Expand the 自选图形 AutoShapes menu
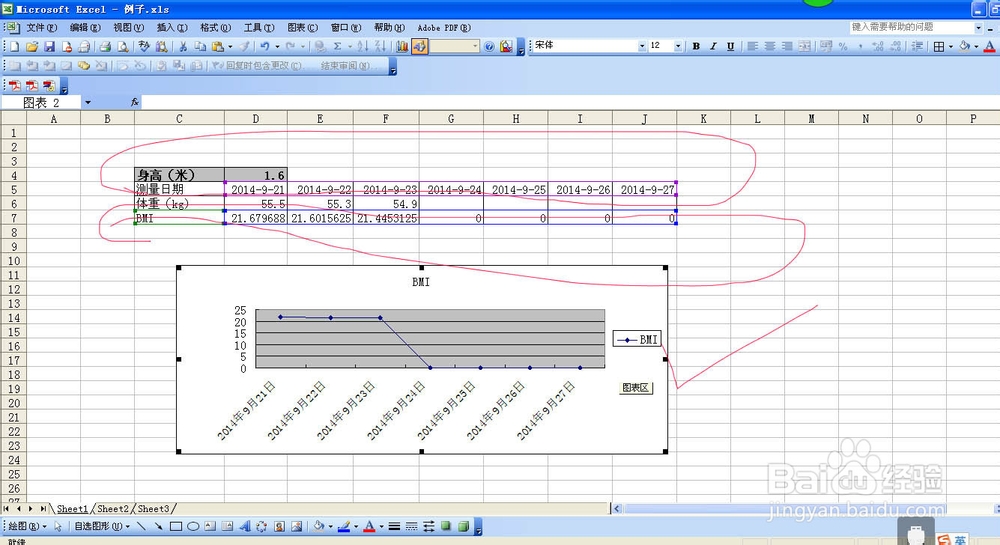 point(101,527)
